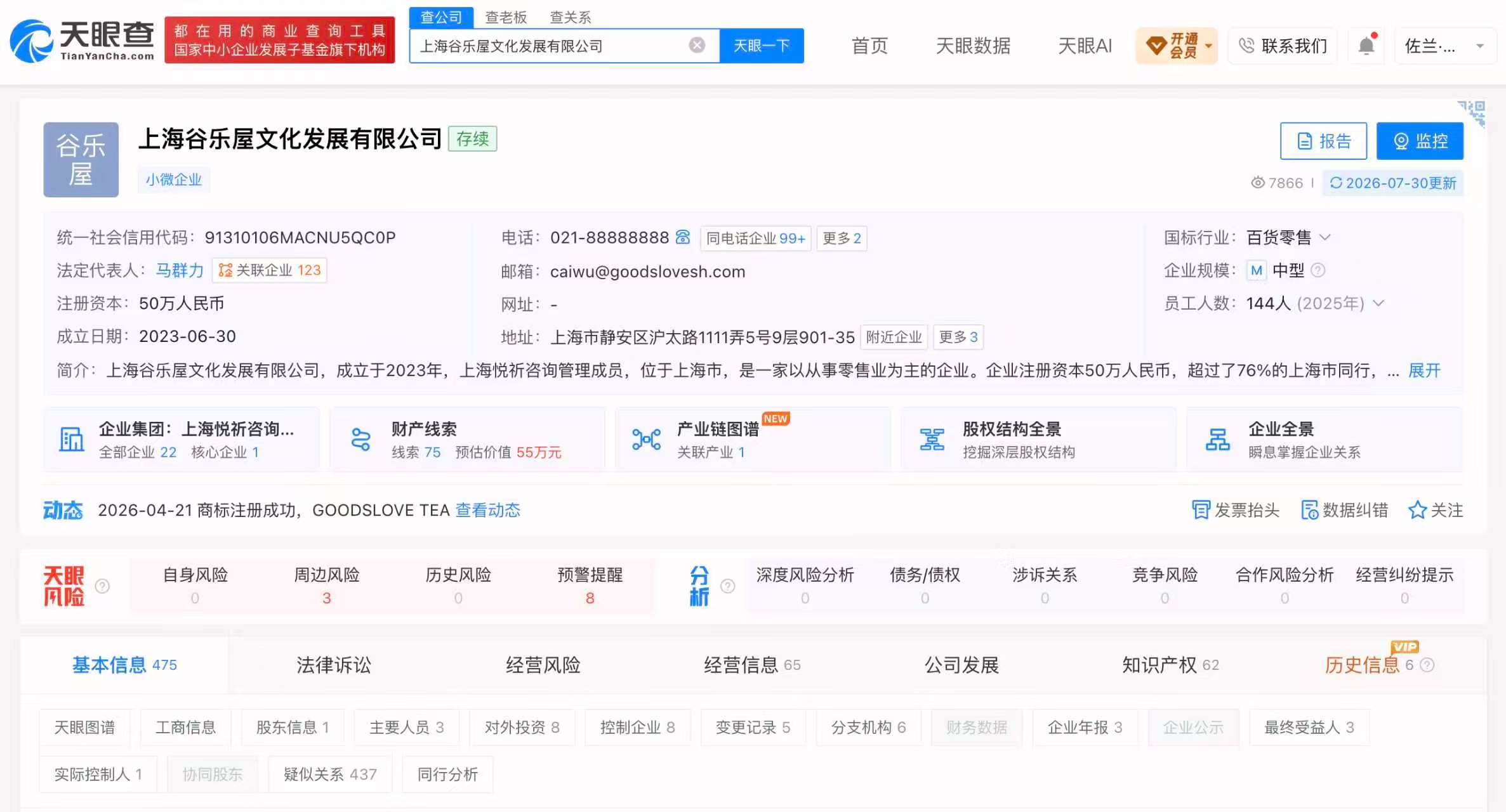Screen dimensions: 1506x812
Task: Click 更多 3 addresses
Action: click(958, 337)
